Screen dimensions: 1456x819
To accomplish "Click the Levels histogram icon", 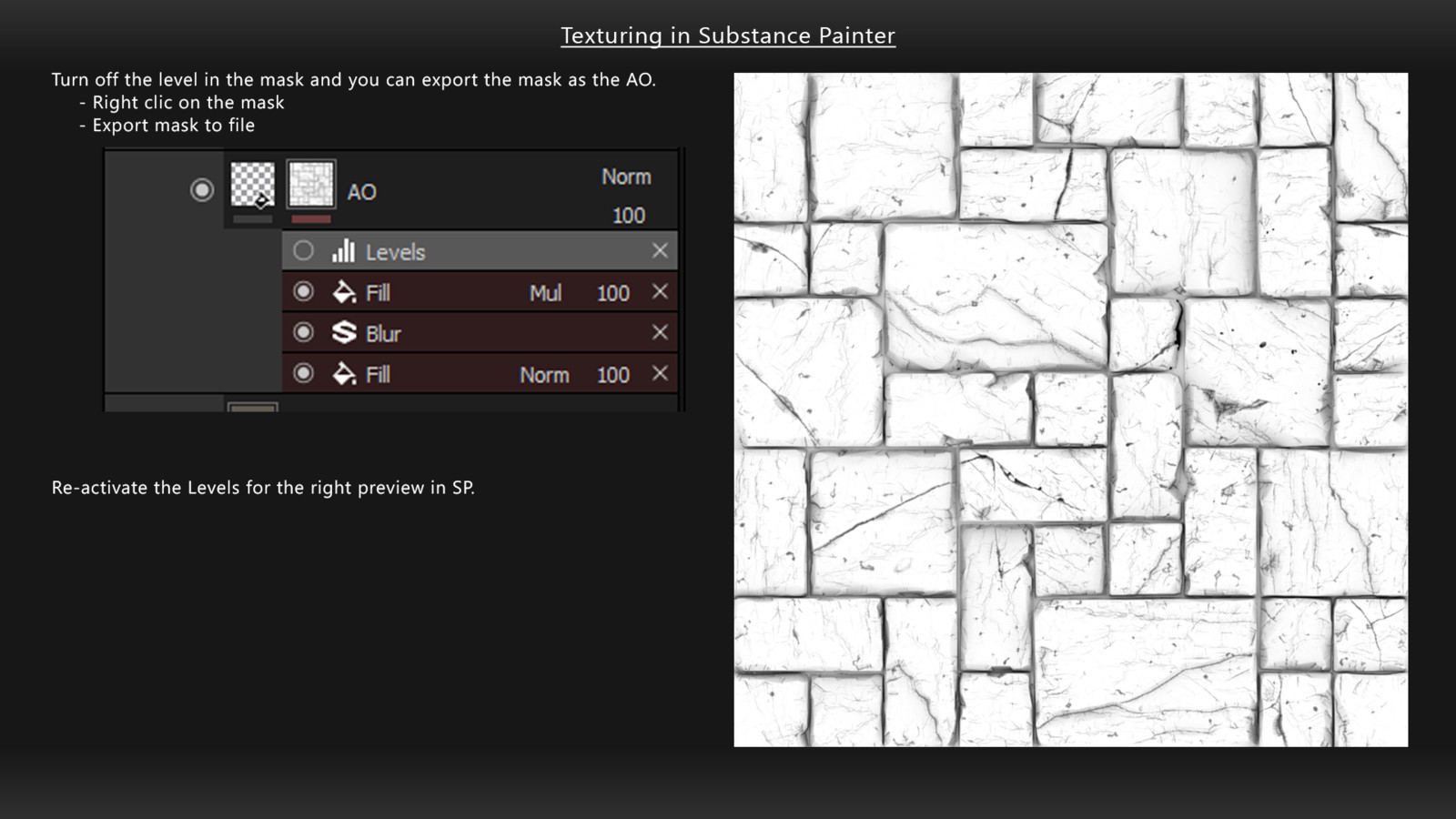I will (x=343, y=251).
